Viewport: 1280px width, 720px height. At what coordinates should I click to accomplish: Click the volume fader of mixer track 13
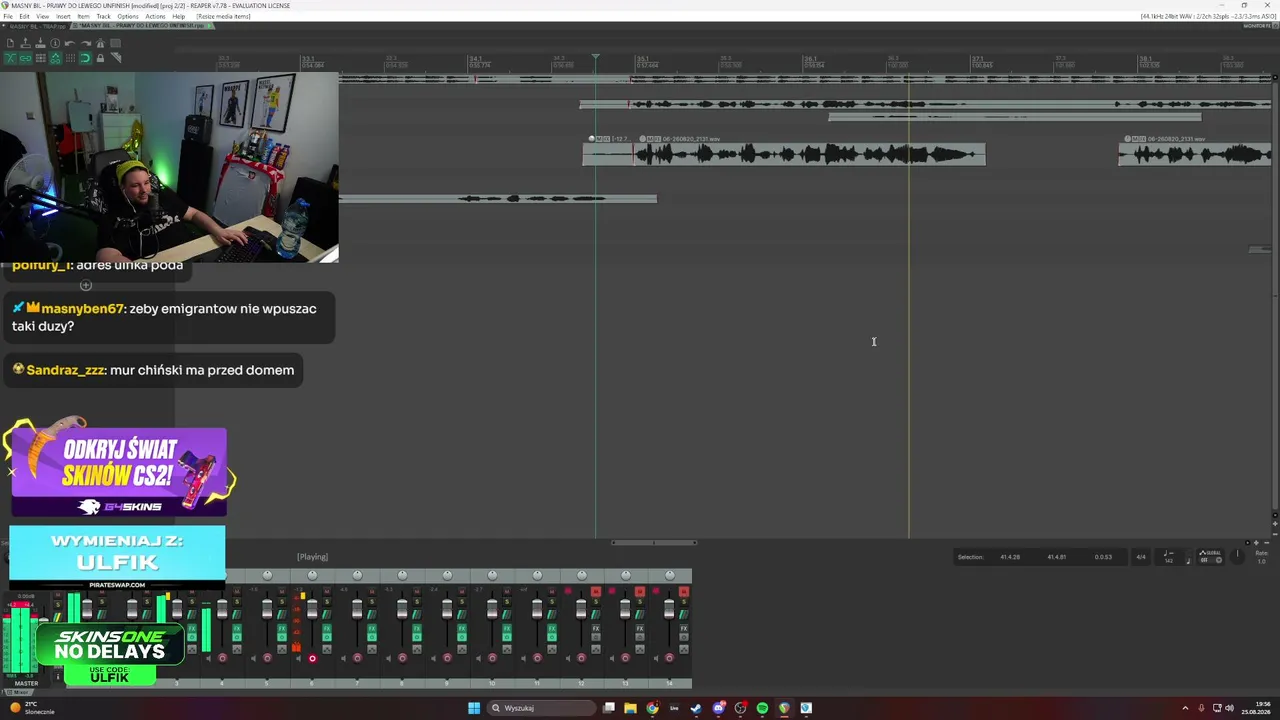click(625, 610)
